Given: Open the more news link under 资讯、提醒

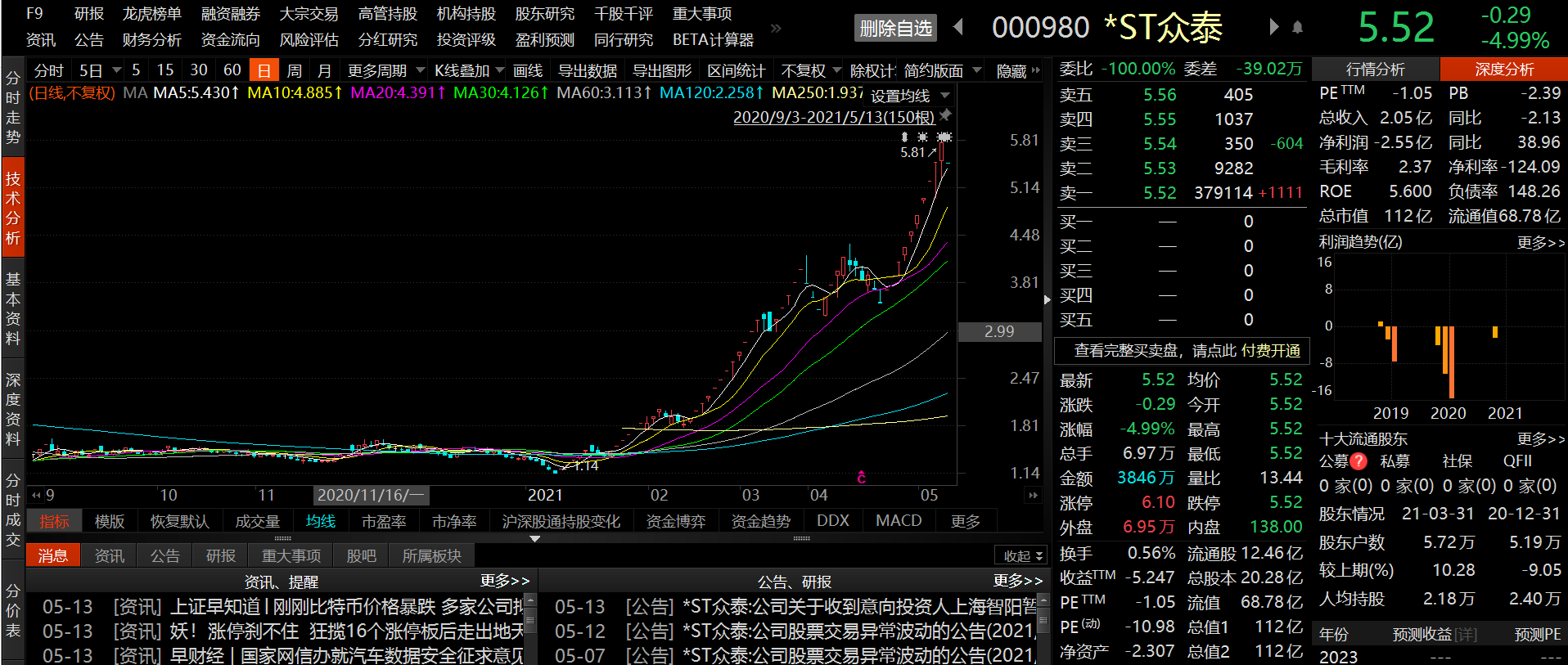Looking at the screenshot, I should point(505,580).
